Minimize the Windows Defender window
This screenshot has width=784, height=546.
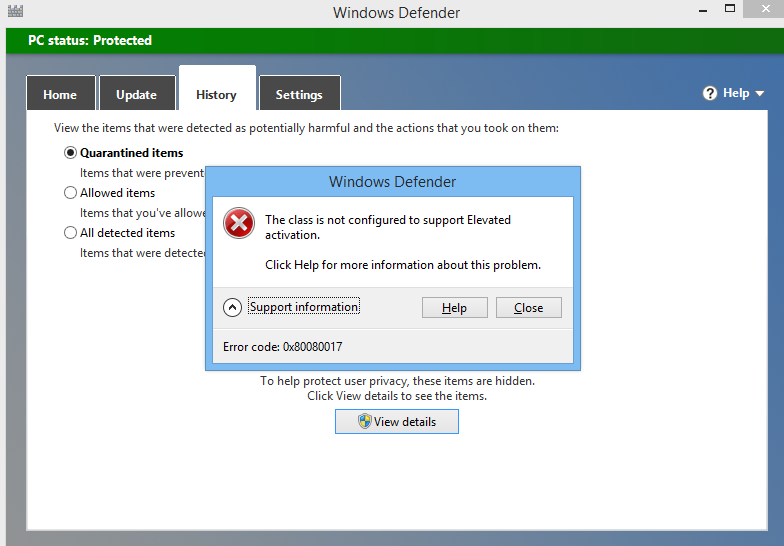703,10
